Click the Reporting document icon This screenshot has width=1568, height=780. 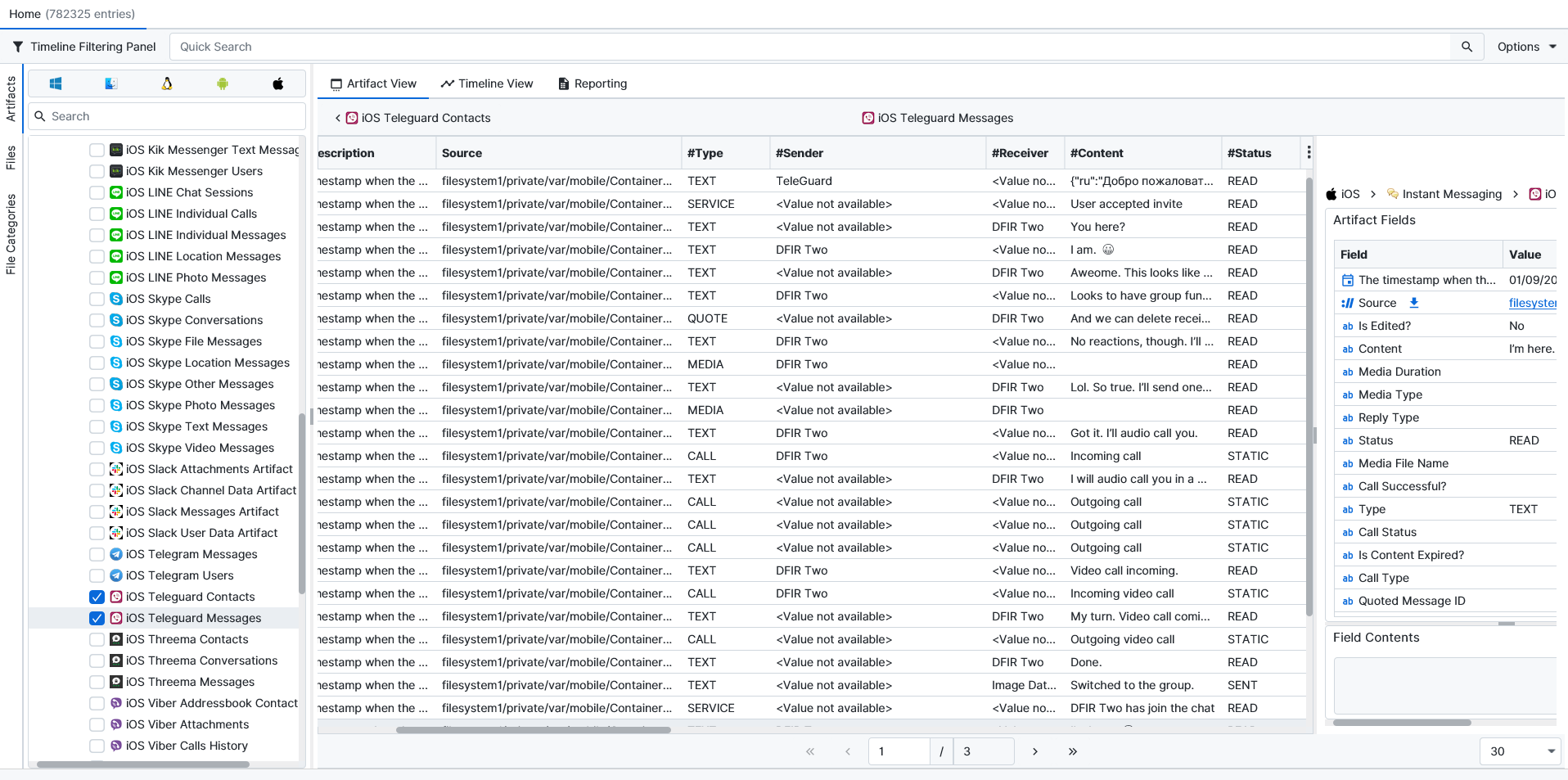(563, 83)
